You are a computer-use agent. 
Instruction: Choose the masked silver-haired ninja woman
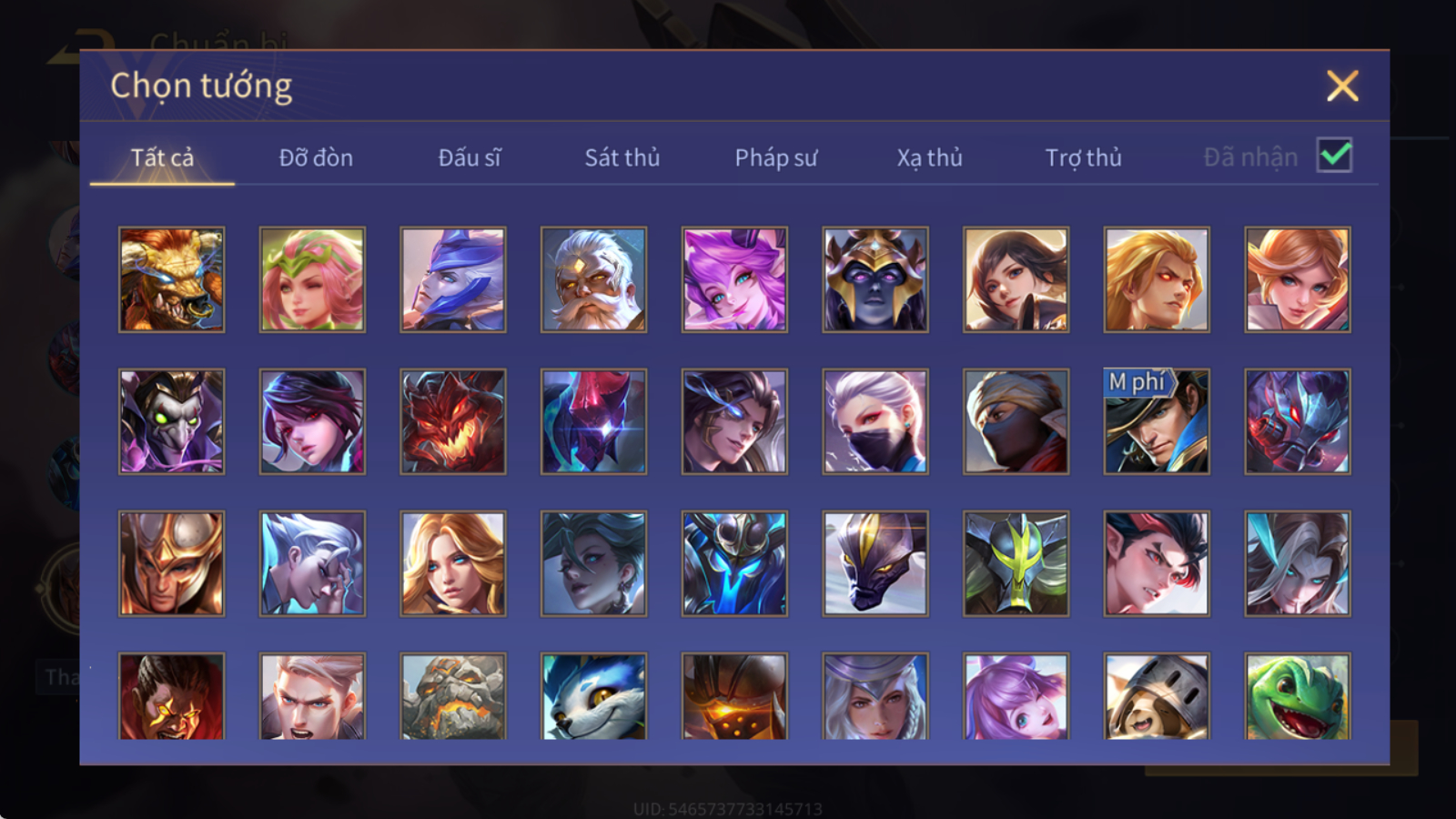point(875,421)
